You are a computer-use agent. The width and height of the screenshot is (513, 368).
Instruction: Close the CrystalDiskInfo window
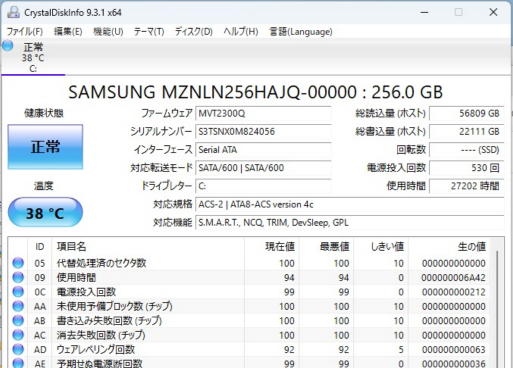493,13
